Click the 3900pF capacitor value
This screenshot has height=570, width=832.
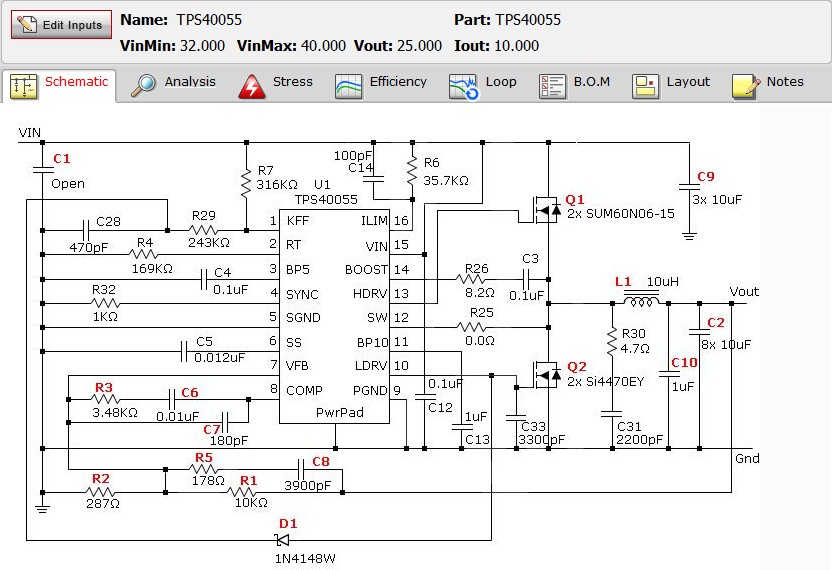pyautogui.click(x=307, y=485)
